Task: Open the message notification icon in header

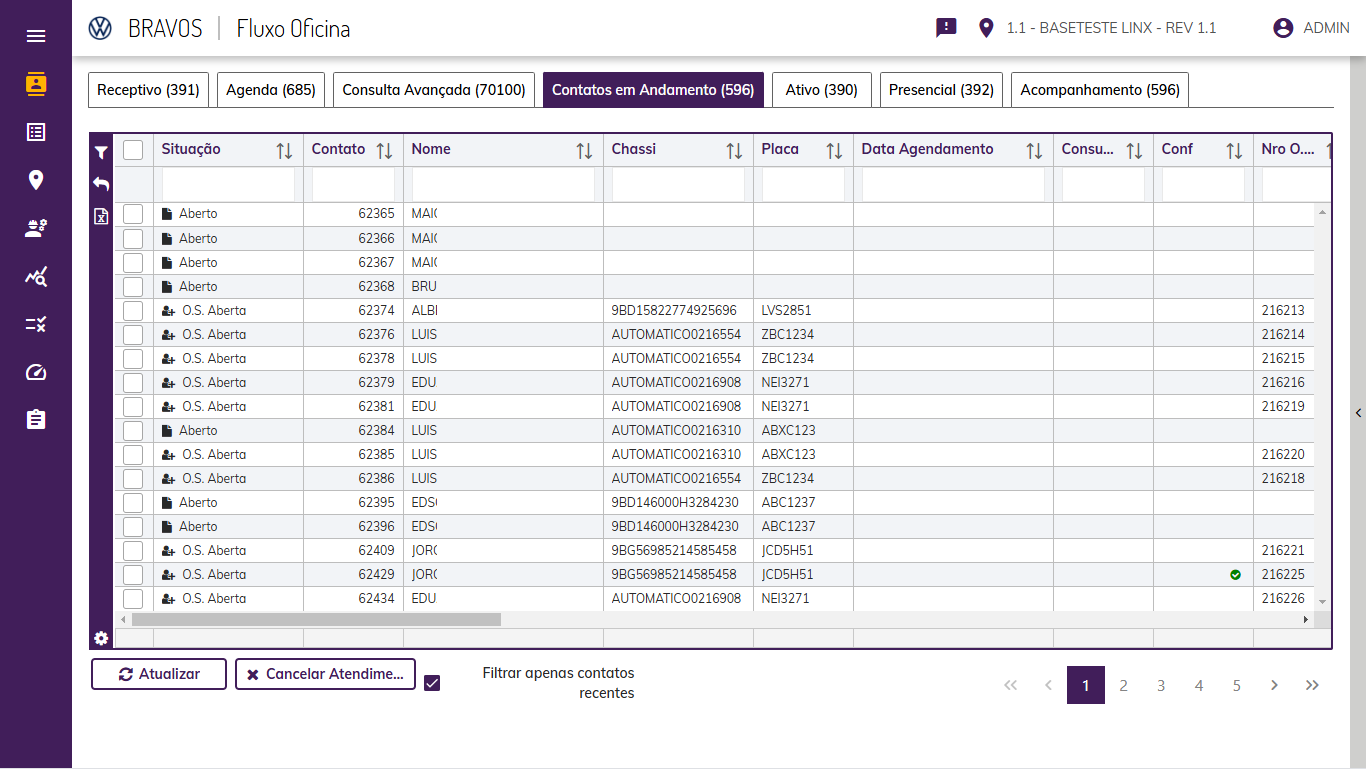Action: click(946, 28)
